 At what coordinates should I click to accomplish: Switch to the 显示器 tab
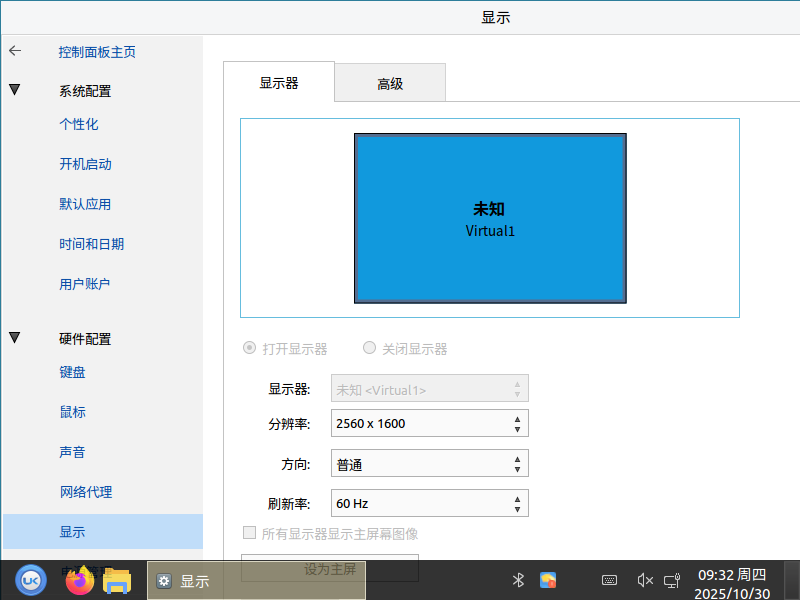tap(279, 82)
